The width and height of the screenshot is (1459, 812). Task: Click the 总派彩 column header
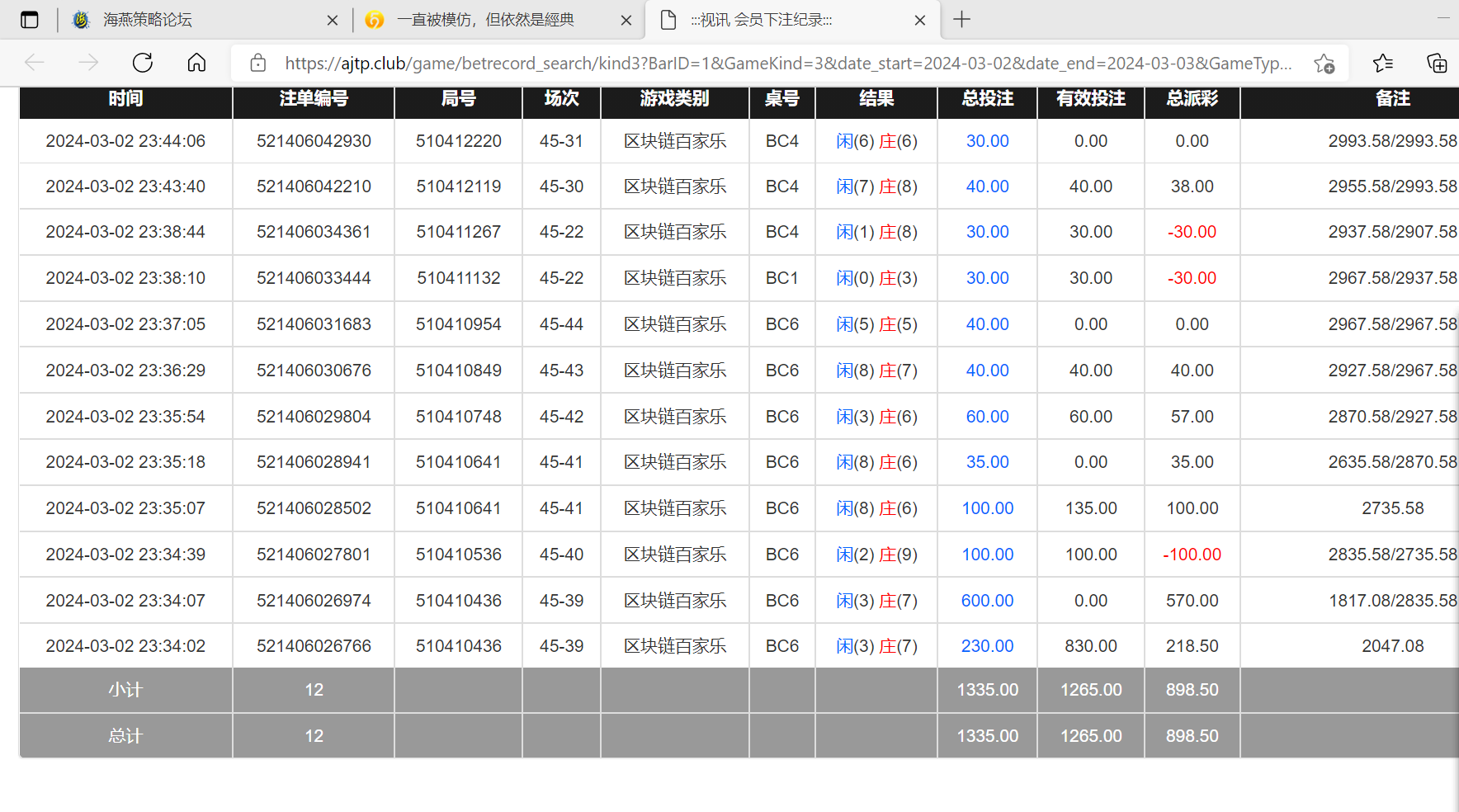1192,98
